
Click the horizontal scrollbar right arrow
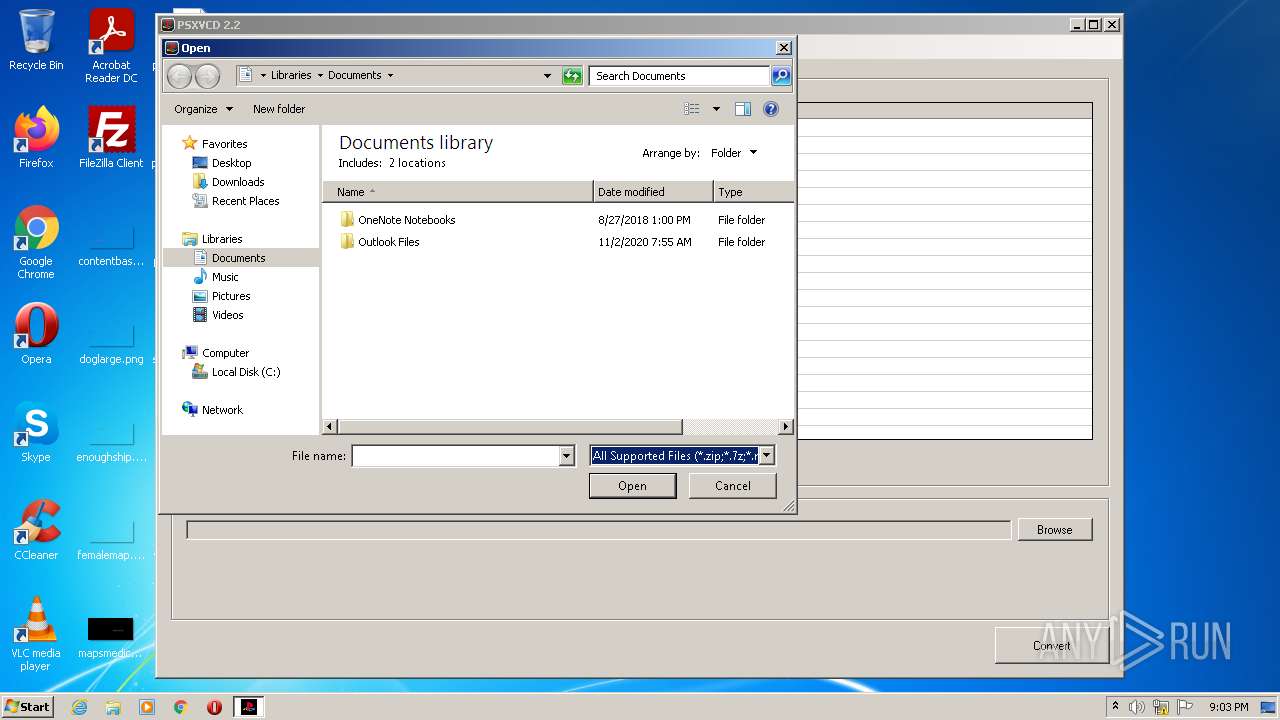pos(786,427)
